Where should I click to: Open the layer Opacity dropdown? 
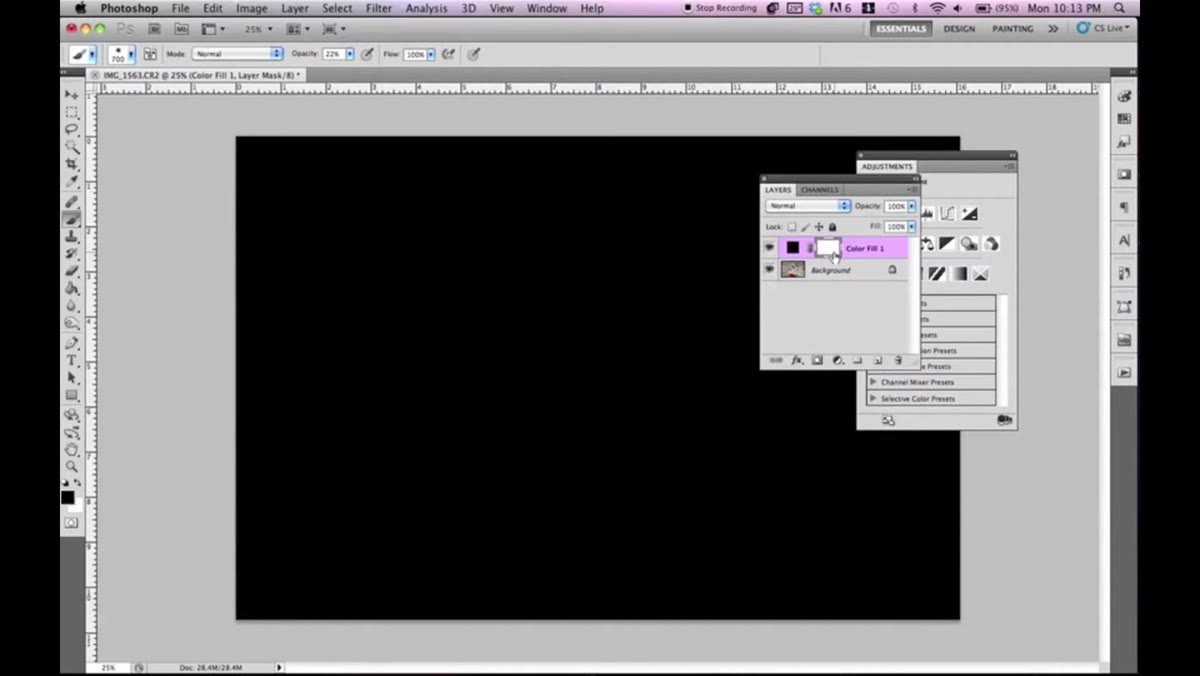pos(911,206)
